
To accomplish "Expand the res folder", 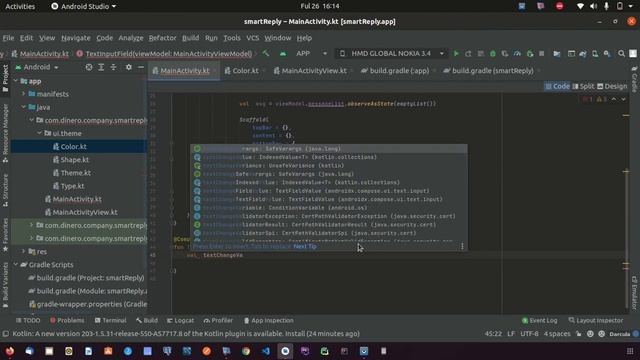I will 24,251.
